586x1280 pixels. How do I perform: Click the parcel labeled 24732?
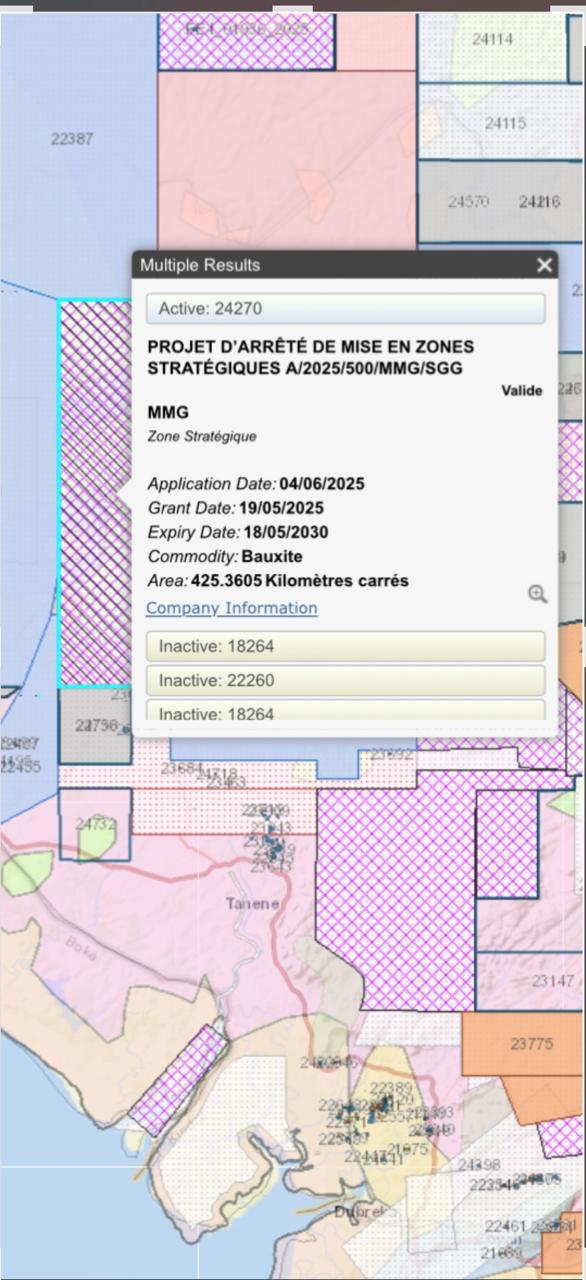(96, 824)
